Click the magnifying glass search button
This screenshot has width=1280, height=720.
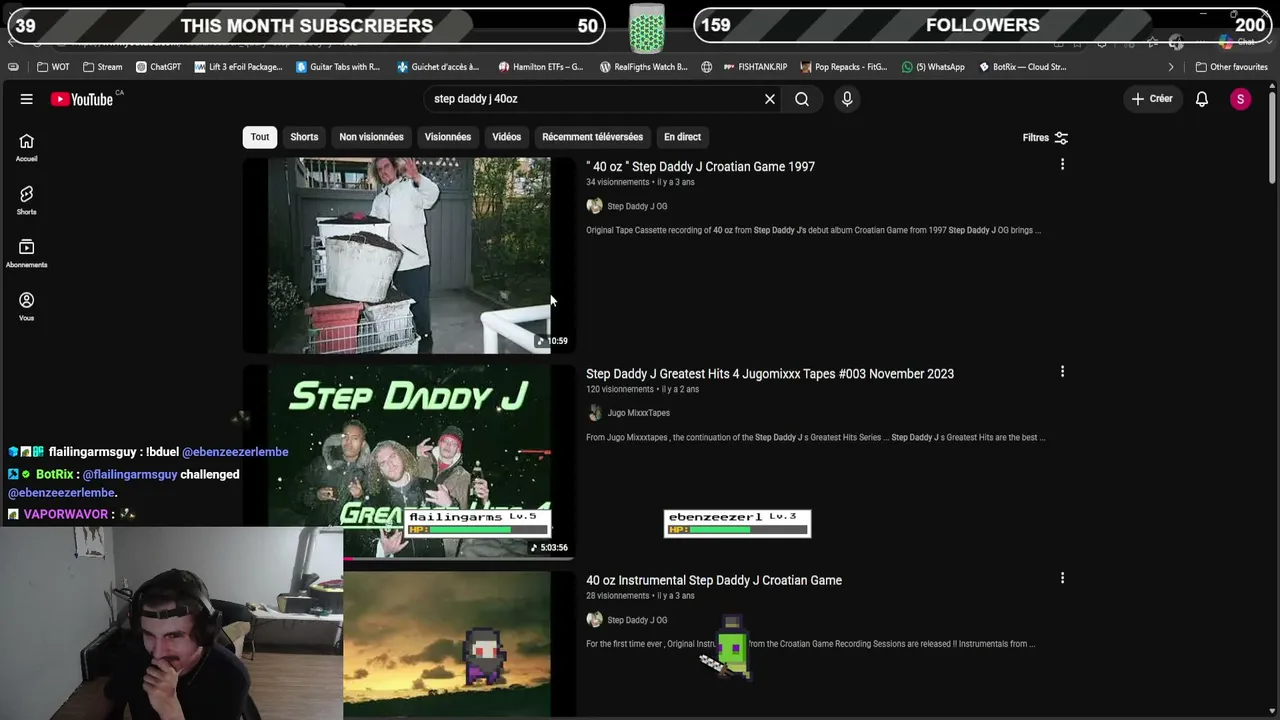802,99
